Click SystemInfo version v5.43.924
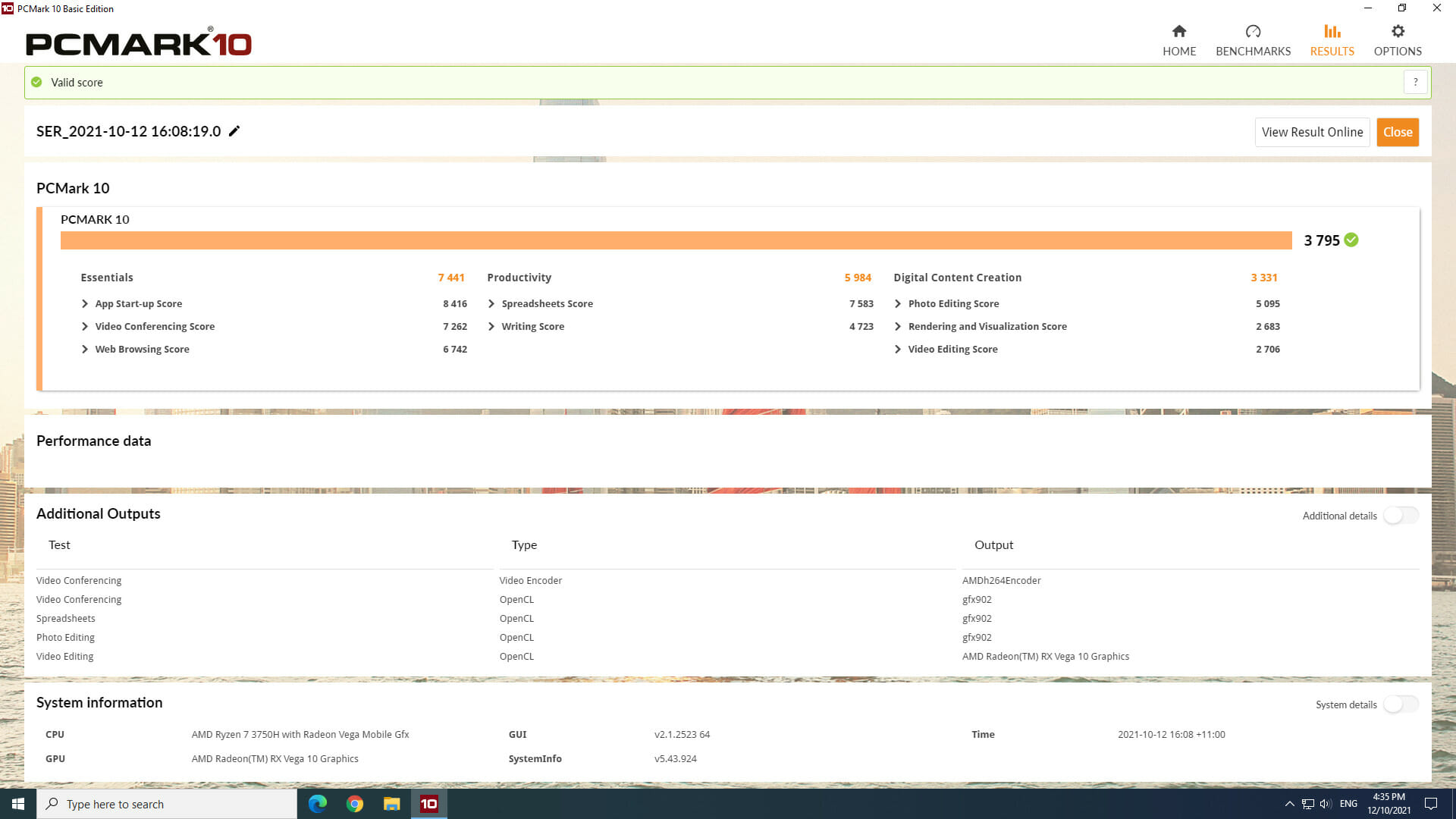This screenshot has height=819, width=1456. point(675,758)
